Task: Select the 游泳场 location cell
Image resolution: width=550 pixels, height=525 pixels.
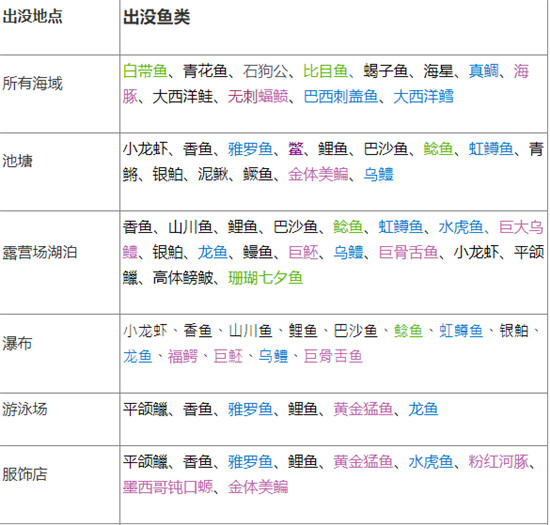Action: [25, 409]
